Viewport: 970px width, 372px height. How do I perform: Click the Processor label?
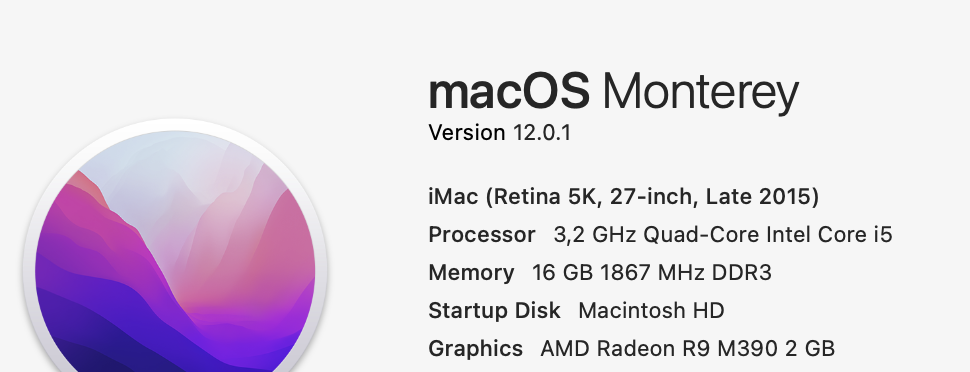[x=482, y=235]
